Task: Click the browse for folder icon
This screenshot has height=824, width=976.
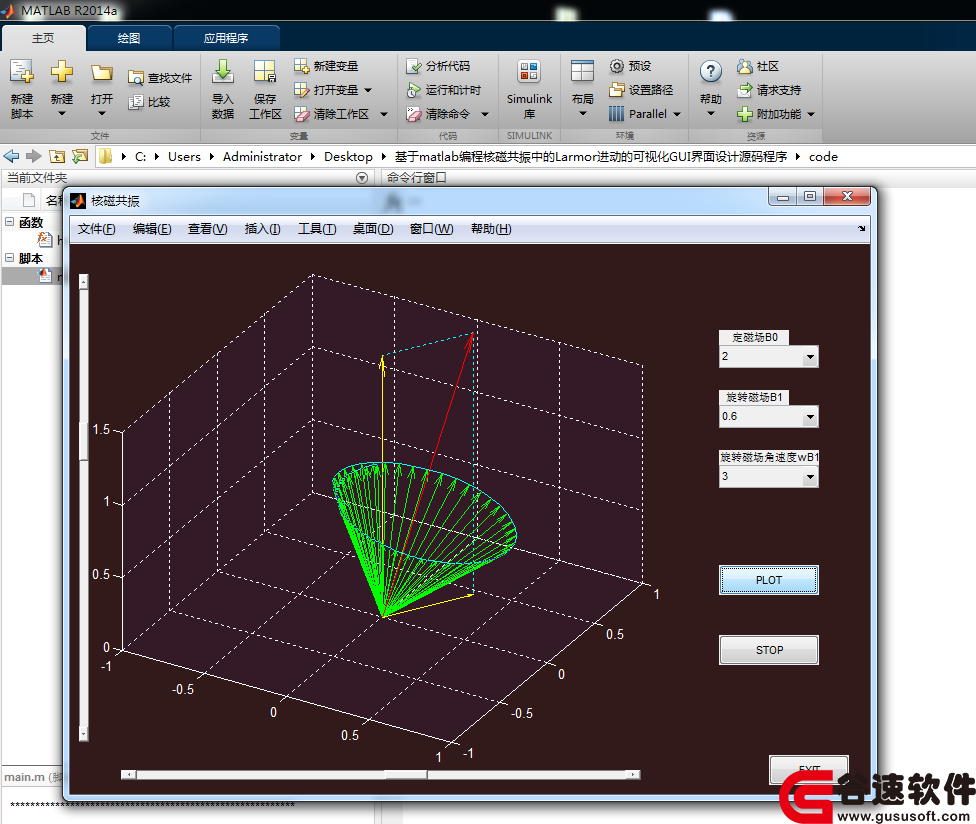Action: 80,156
